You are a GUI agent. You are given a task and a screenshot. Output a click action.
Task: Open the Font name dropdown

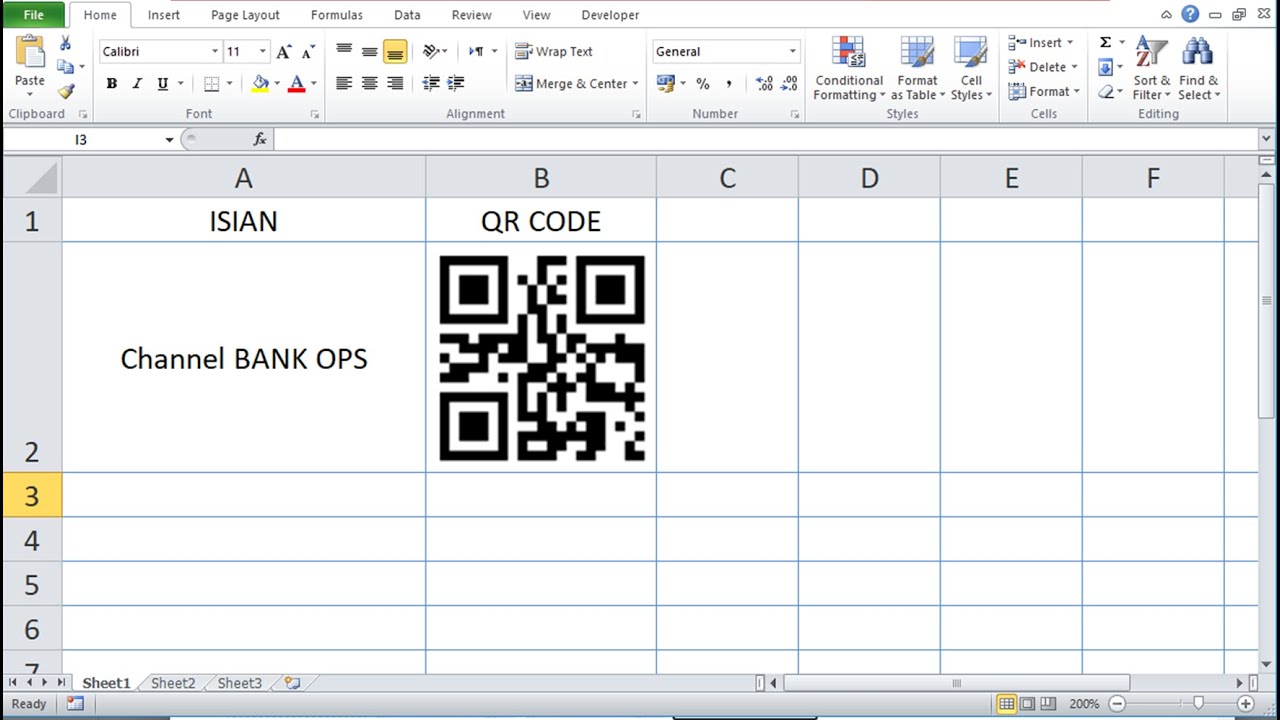pyautogui.click(x=215, y=51)
